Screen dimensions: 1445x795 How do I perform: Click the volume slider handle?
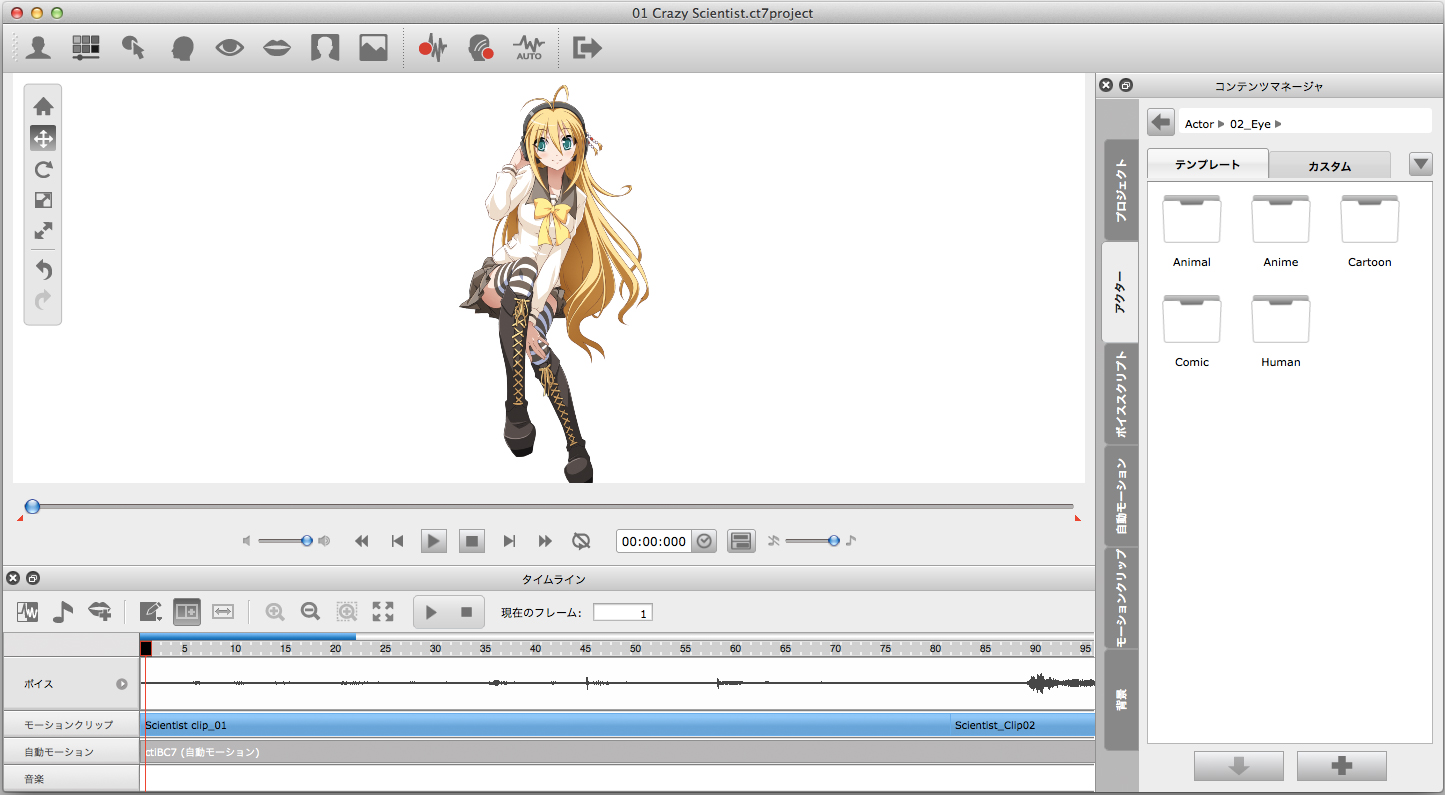pos(308,541)
